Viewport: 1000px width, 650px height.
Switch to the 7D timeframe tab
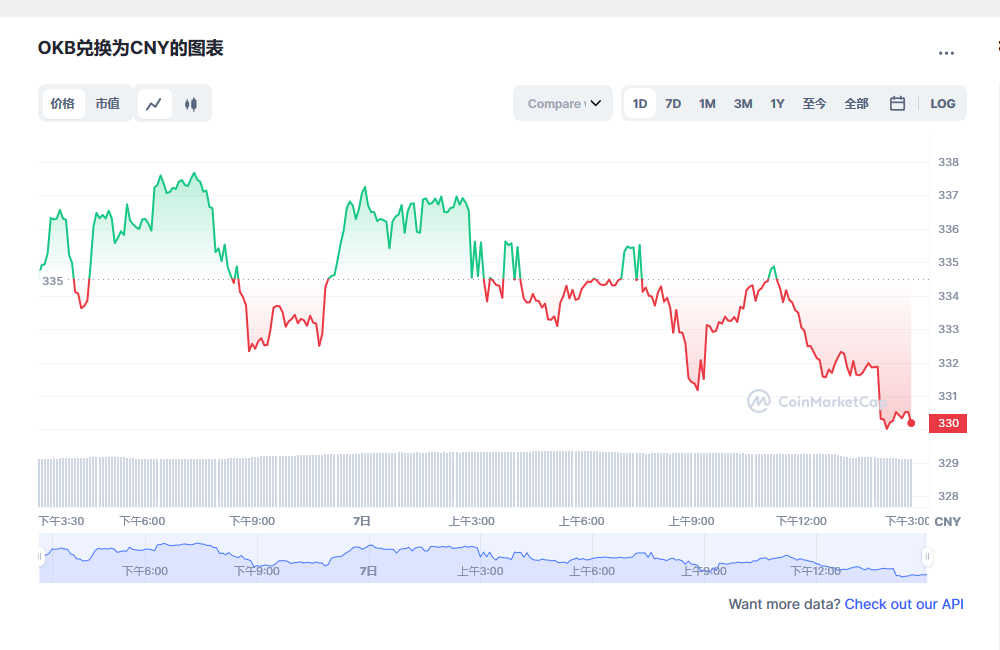click(x=673, y=103)
